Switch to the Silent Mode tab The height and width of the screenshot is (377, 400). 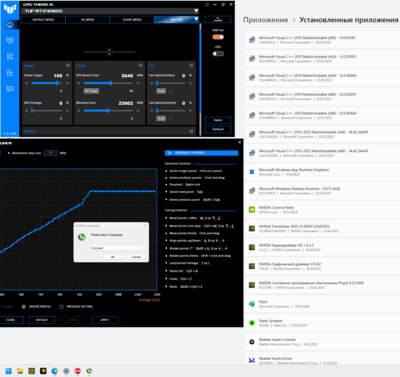click(x=132, y=20)
